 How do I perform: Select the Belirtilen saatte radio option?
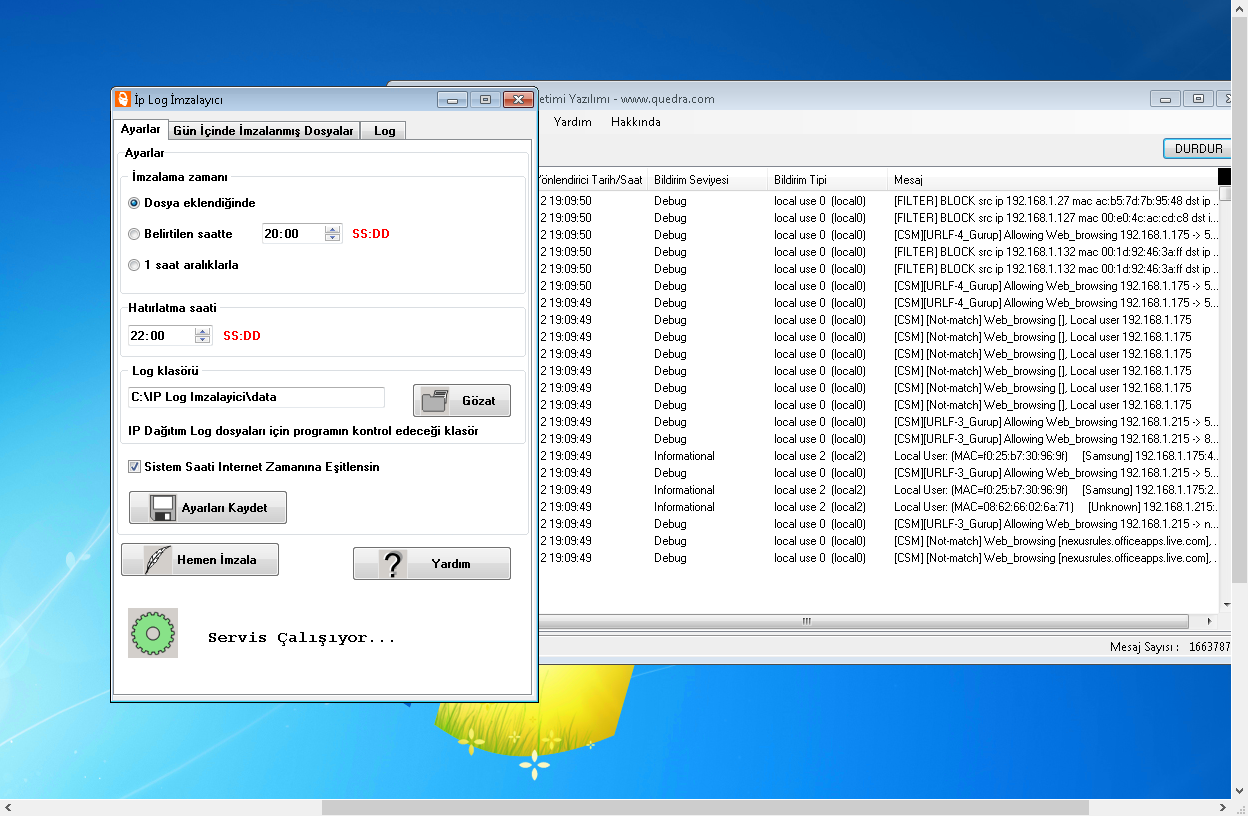point(134,234)
